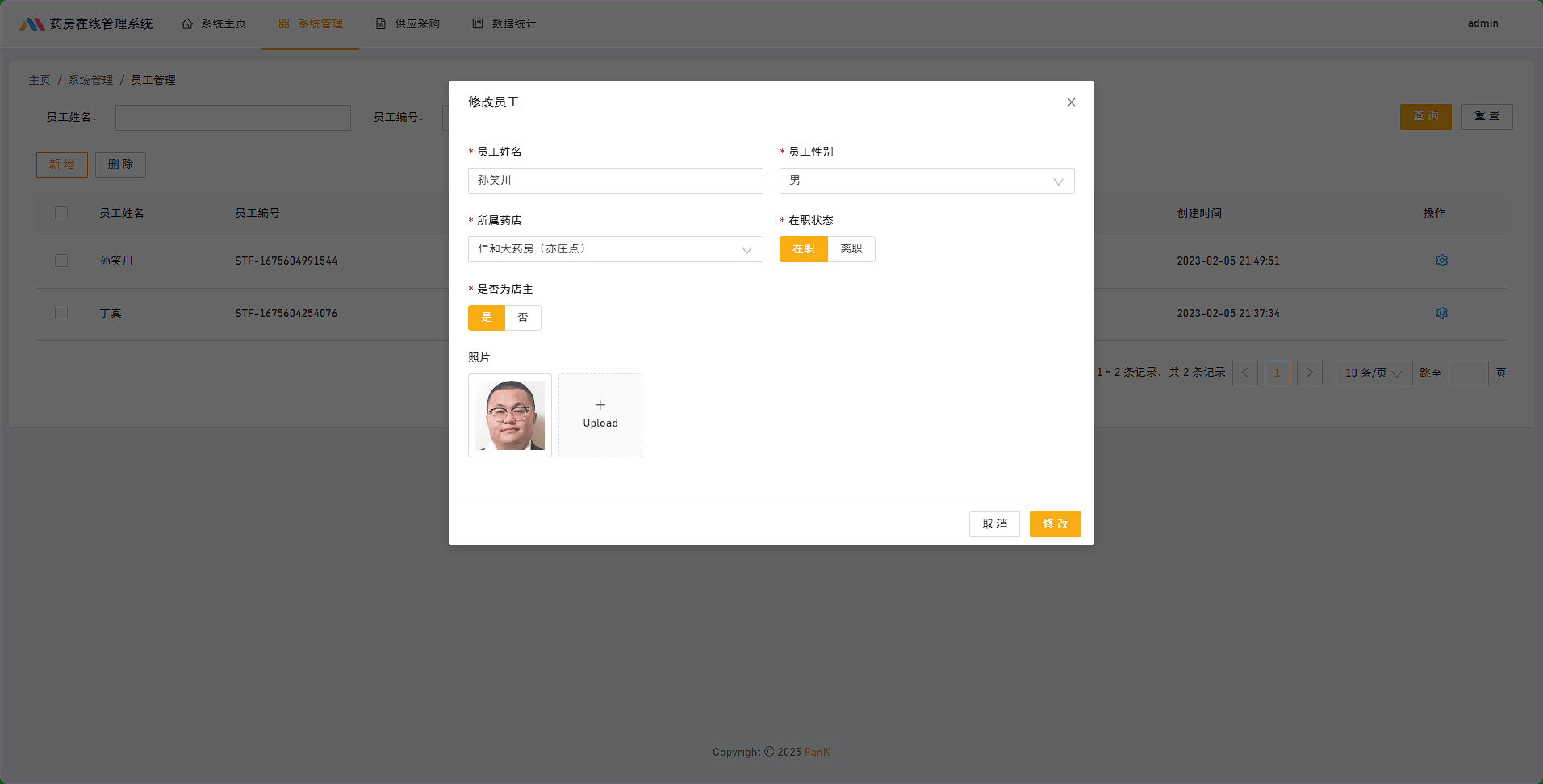The width and height of the screenshot is (1543, 784).
Task: Click the 孙笑川 name link in table
Action: [116, 261]
